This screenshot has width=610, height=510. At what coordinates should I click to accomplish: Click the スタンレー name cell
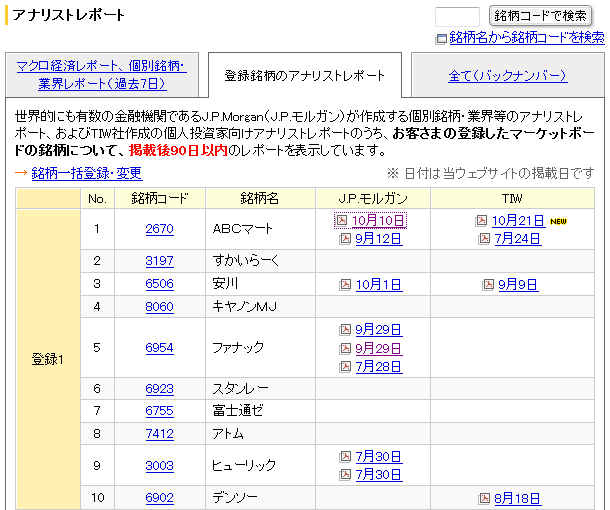[260, 388]
